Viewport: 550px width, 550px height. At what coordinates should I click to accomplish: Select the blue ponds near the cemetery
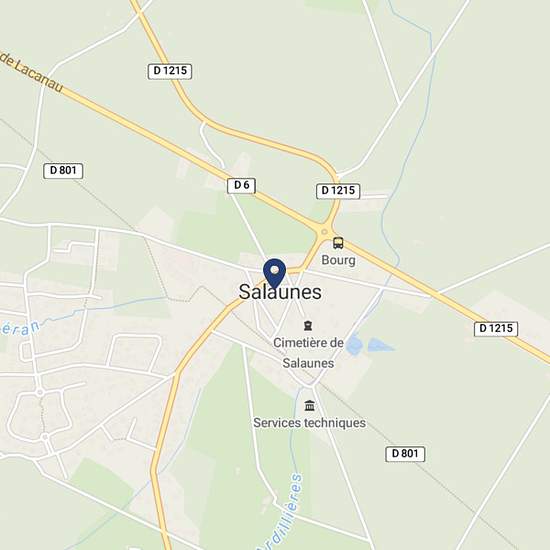[x=369, y=345]
